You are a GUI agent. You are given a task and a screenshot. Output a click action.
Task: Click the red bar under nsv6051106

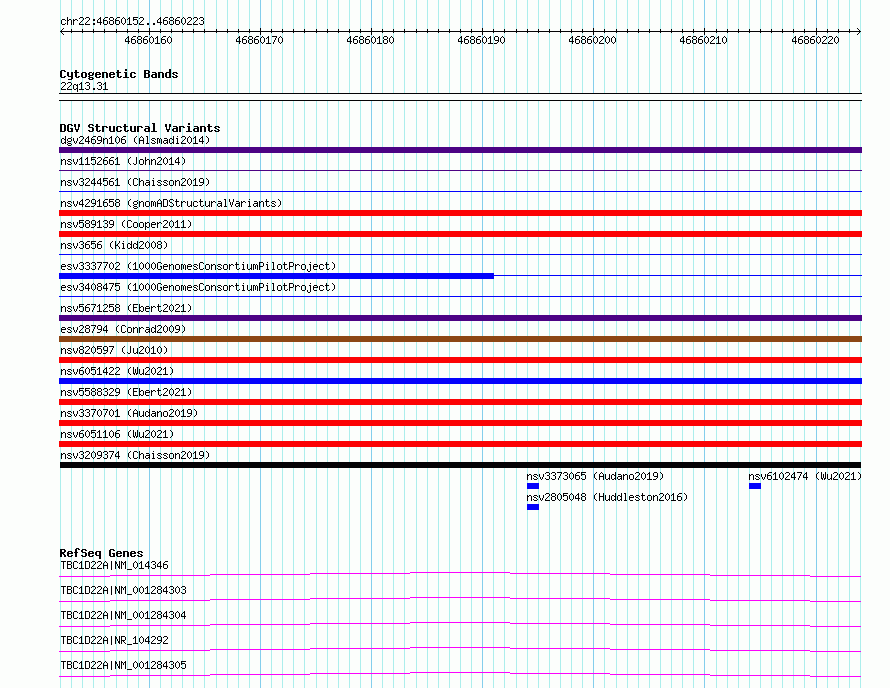[x=460, y=444]
